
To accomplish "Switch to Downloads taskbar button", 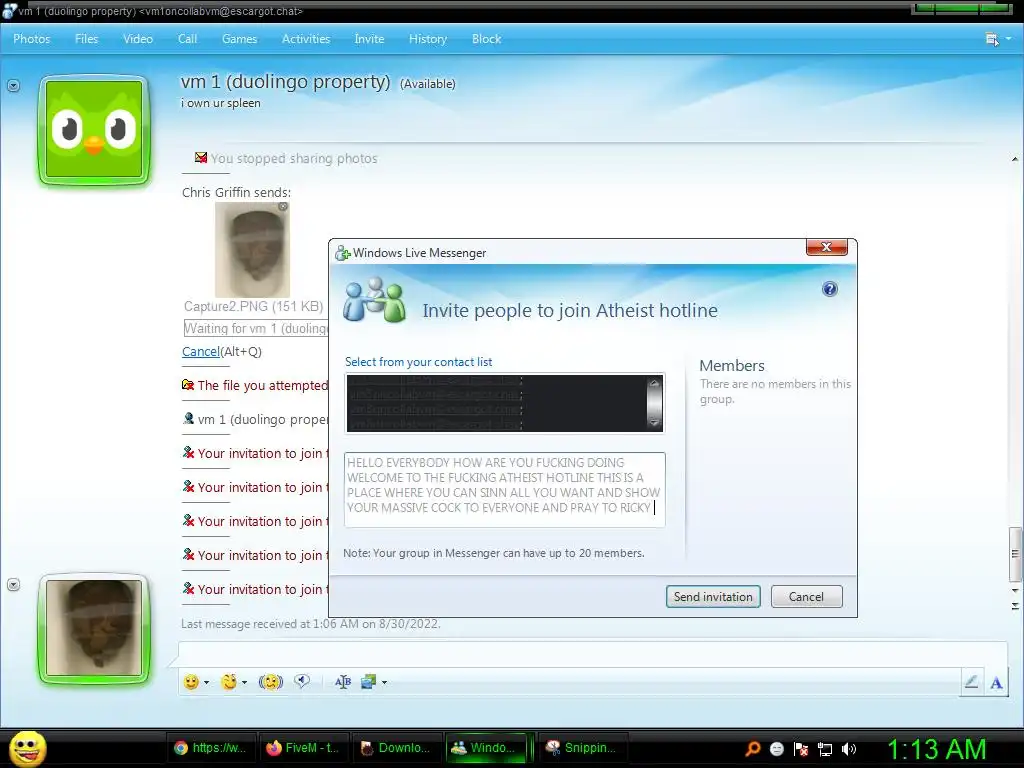I will point(396,748).
